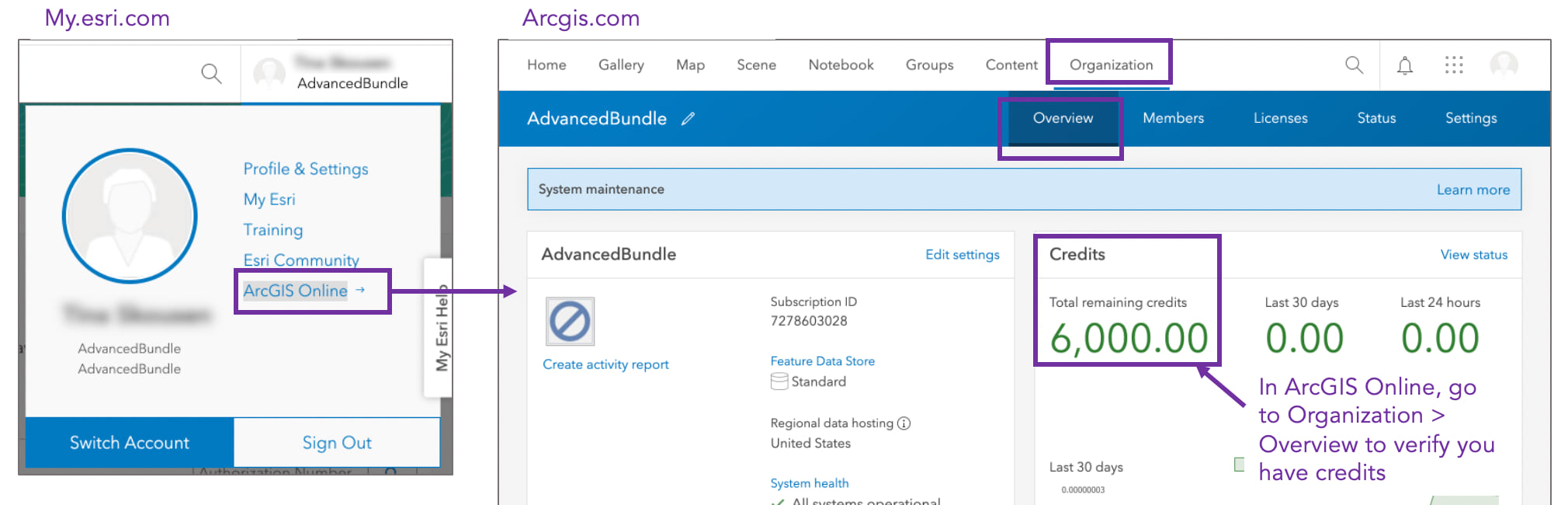Switch to the Members tab
This screenshot has width=1568, height=505.
pyautogui.click(x=1173, y=118)
